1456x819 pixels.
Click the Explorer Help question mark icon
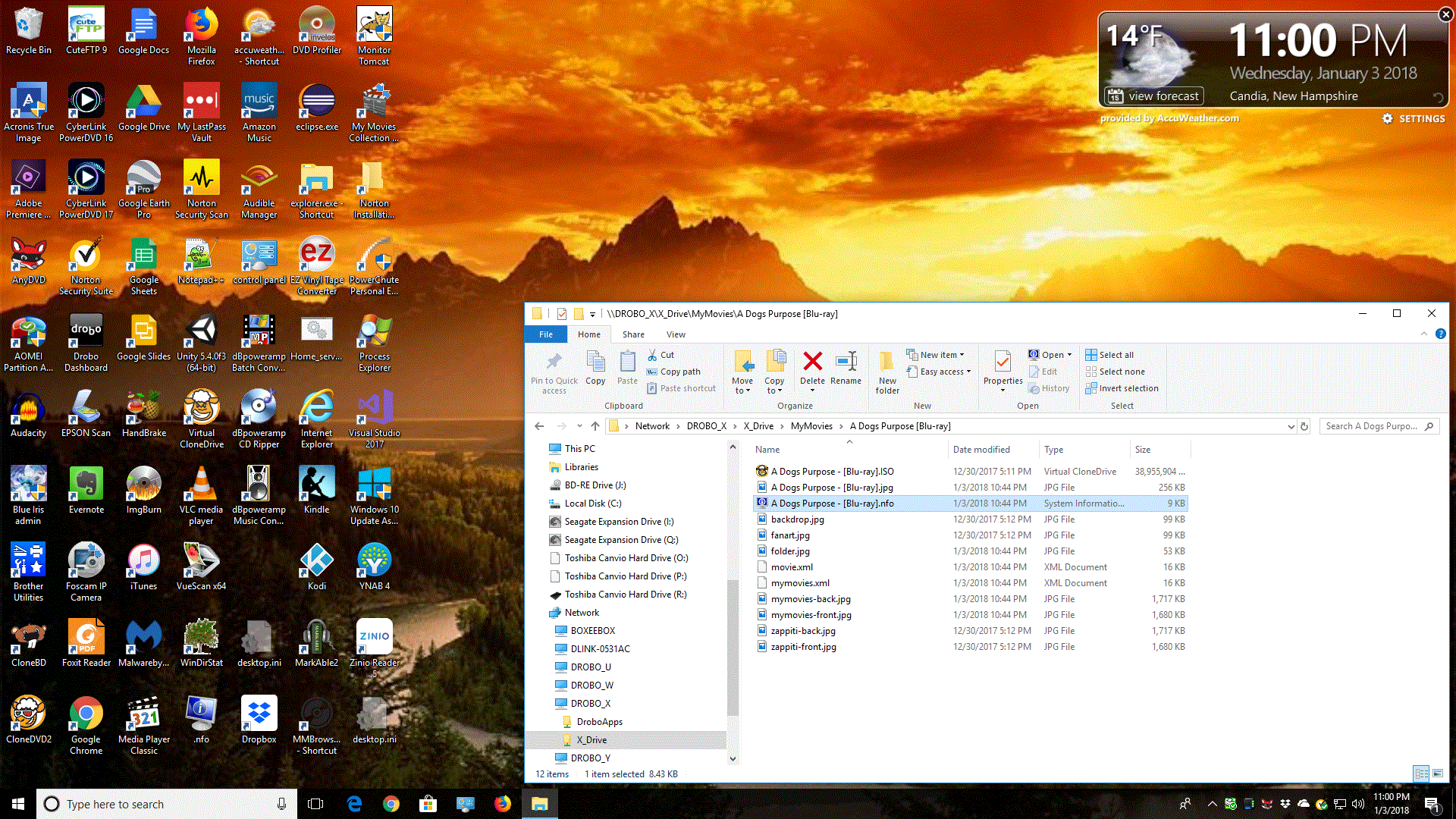1440,334
